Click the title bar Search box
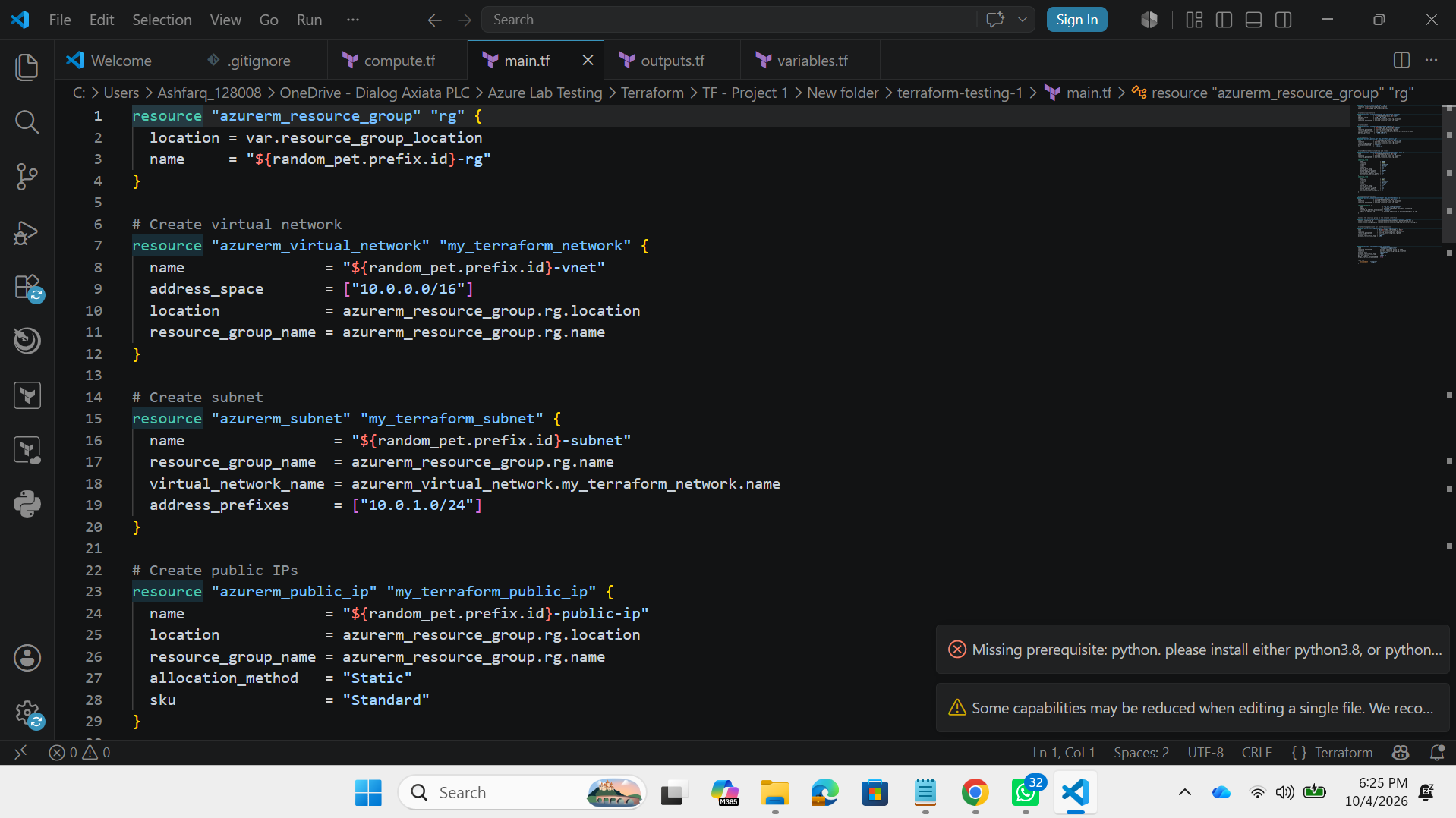The image size is (1456, 818). click(729, 20)
